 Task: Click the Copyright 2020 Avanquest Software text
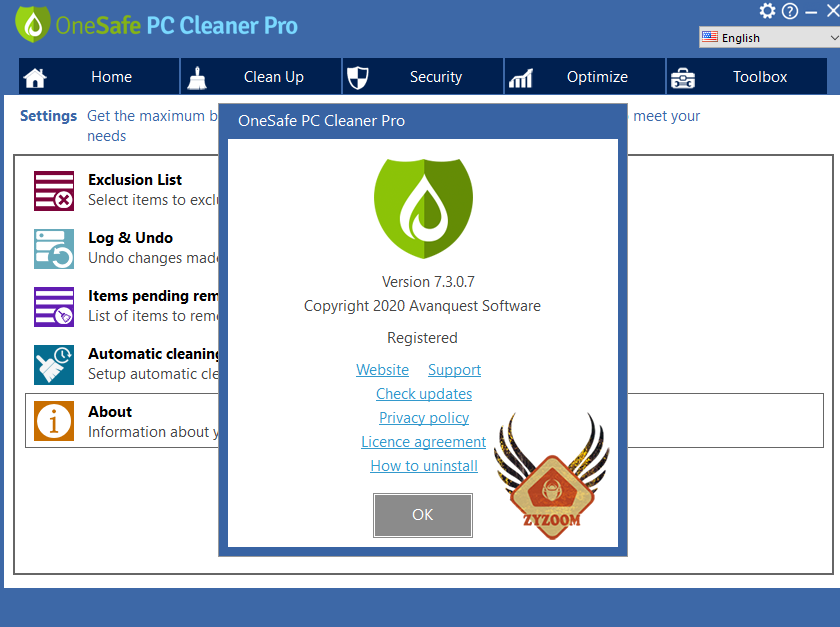pos(422,306)
